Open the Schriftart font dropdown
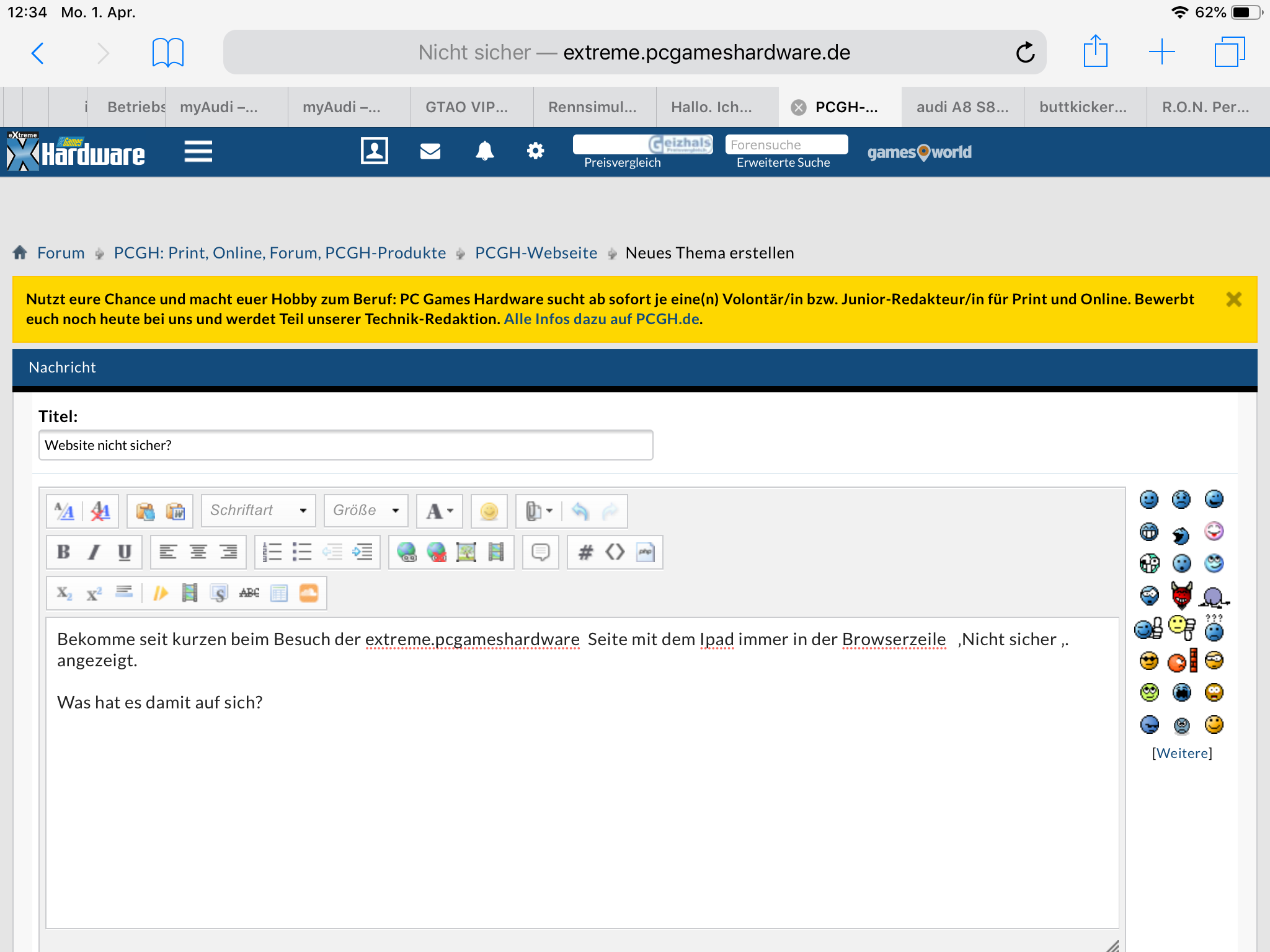The width and height of the screenshot is (1270, 952). (x=259, y=511)
